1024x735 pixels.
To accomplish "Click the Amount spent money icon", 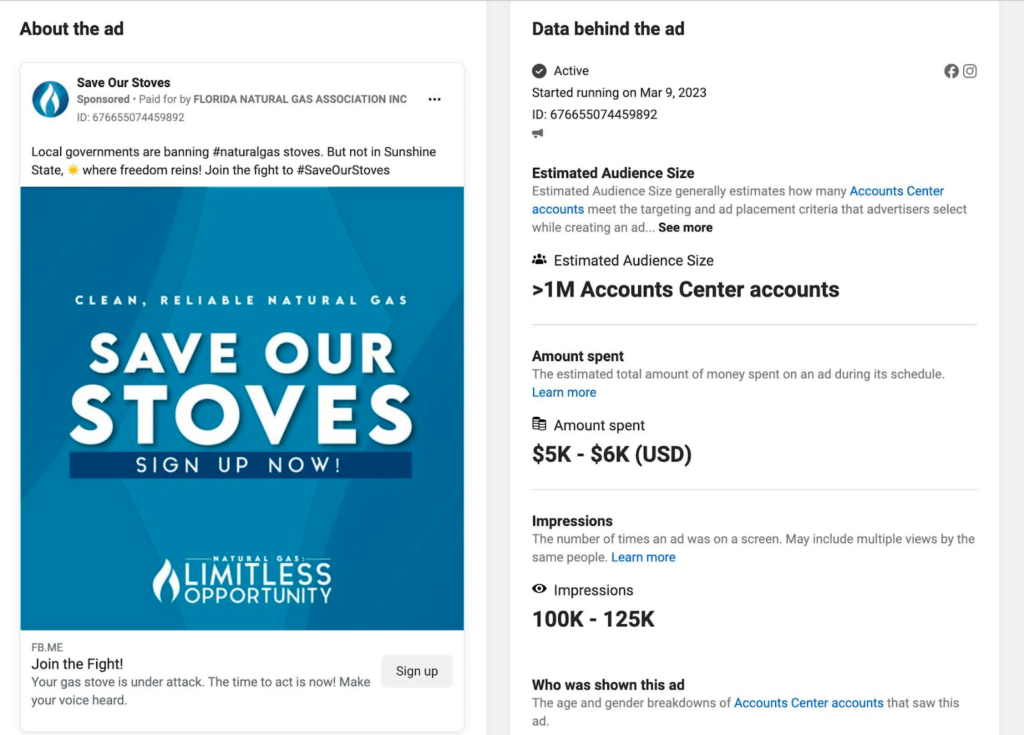I will (x=539, y=424).
